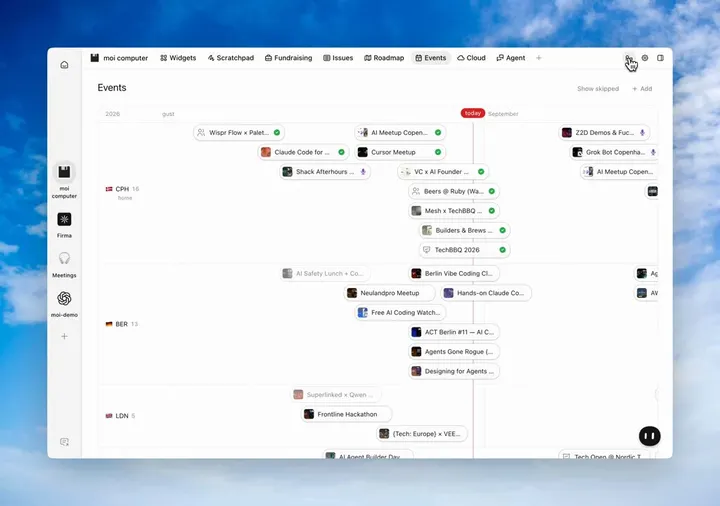This screenshot has width=720, height=506.
Task: Select the LDN city row label
Action: pyautogui.click(x=121, y=416)
